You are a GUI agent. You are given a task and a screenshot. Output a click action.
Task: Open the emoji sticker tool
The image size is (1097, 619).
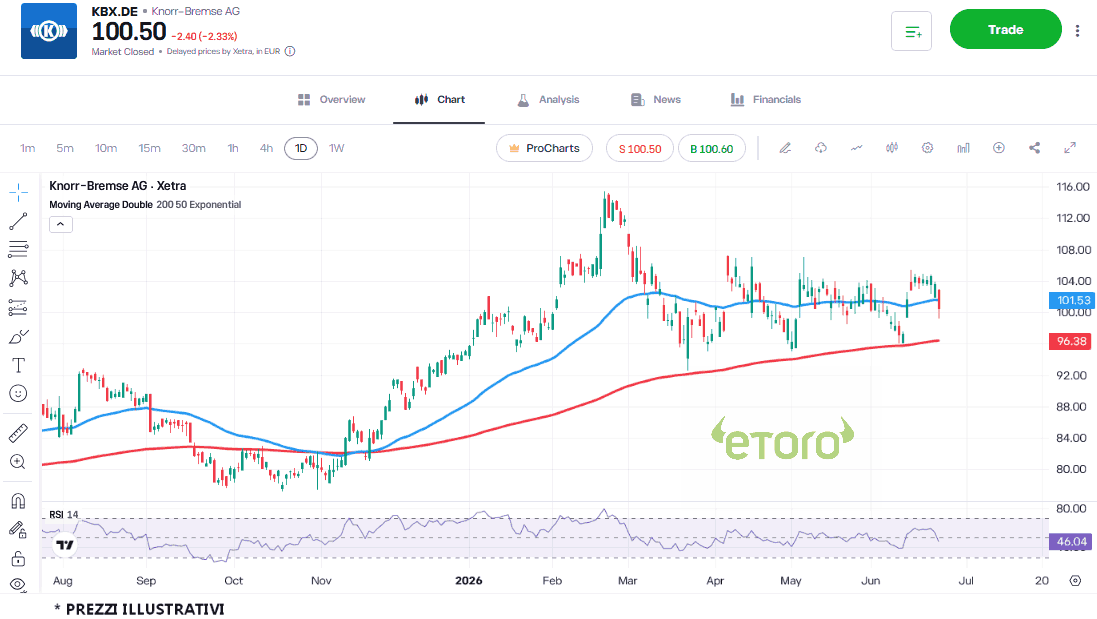tap(18, 394)
